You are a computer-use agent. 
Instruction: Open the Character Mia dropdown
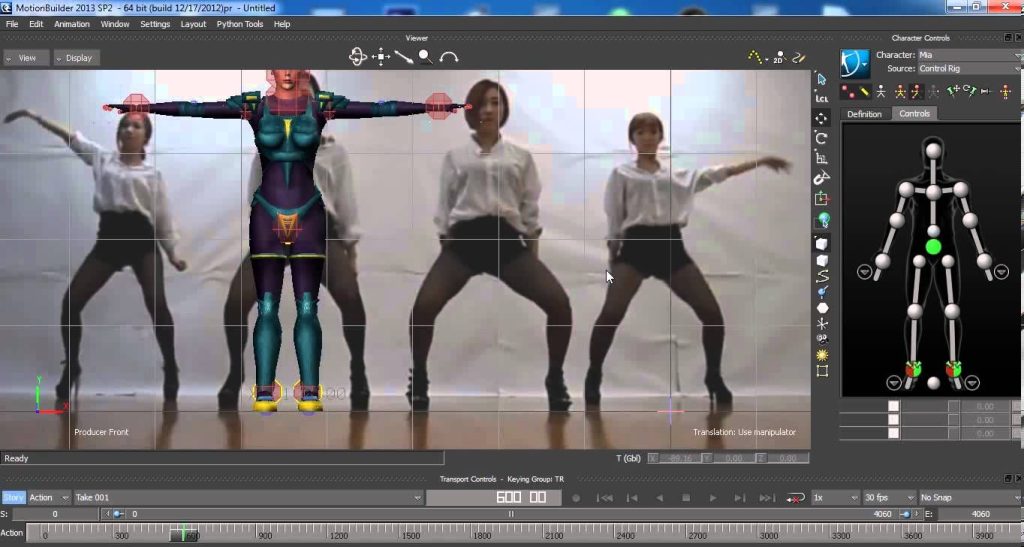point(968,55)
